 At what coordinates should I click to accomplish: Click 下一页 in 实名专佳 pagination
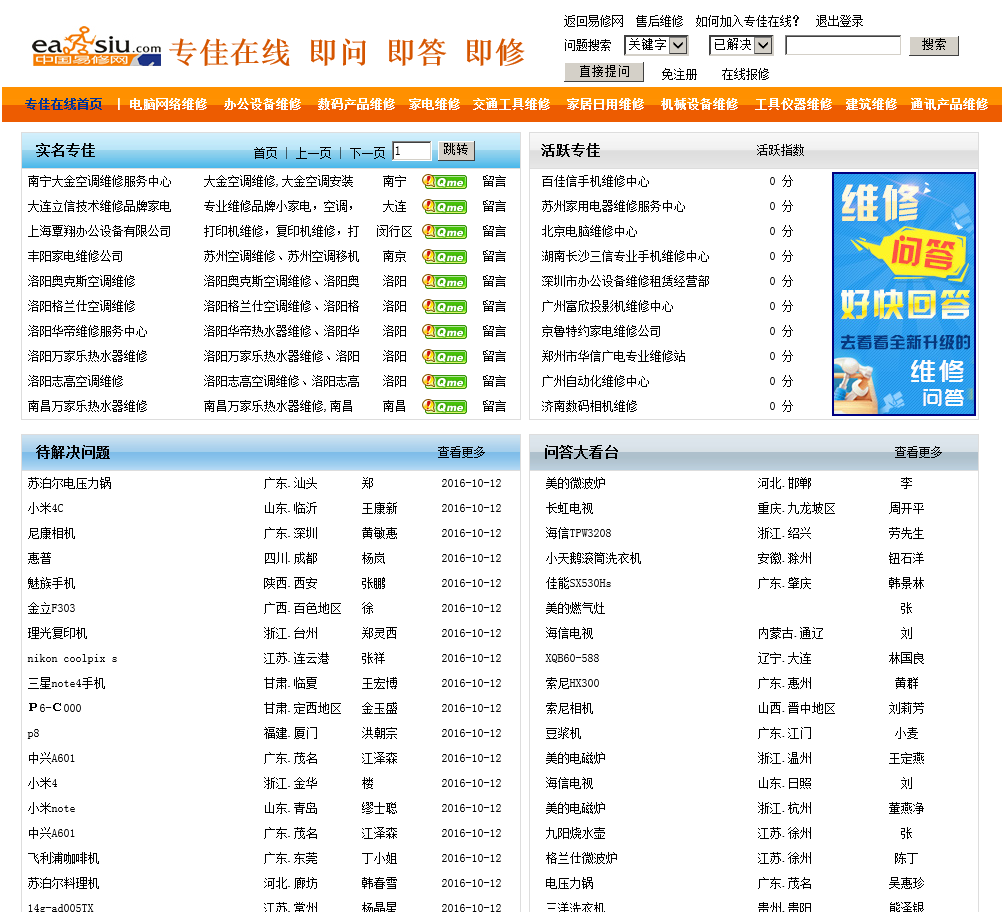coord(367,153)
